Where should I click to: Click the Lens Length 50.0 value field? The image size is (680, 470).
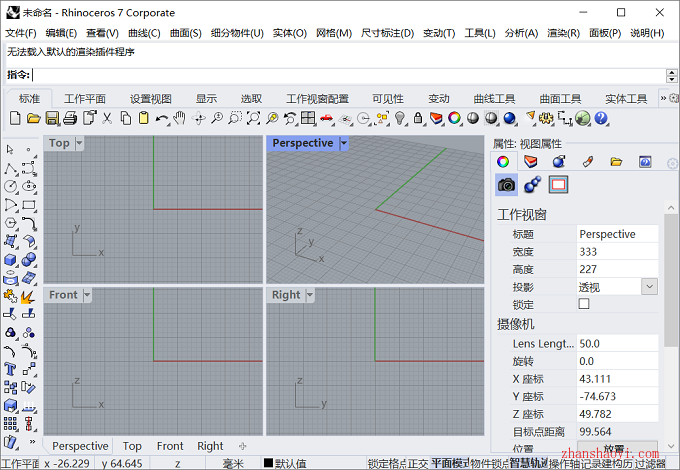[617, 344]
